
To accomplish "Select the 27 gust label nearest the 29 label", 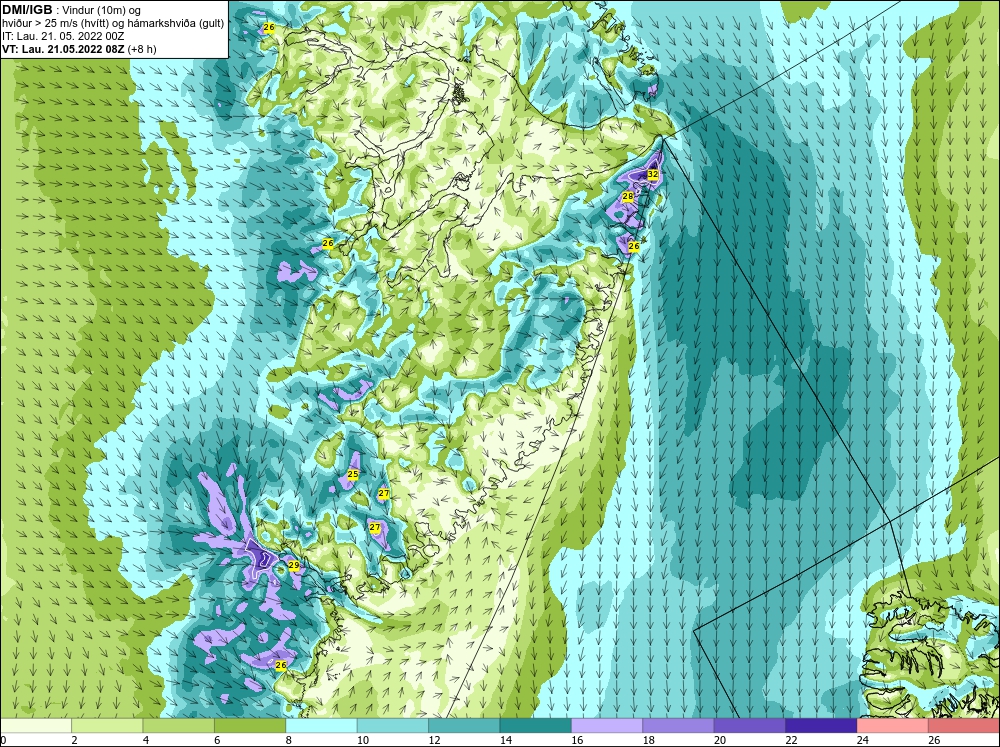I will pos(375,527).
